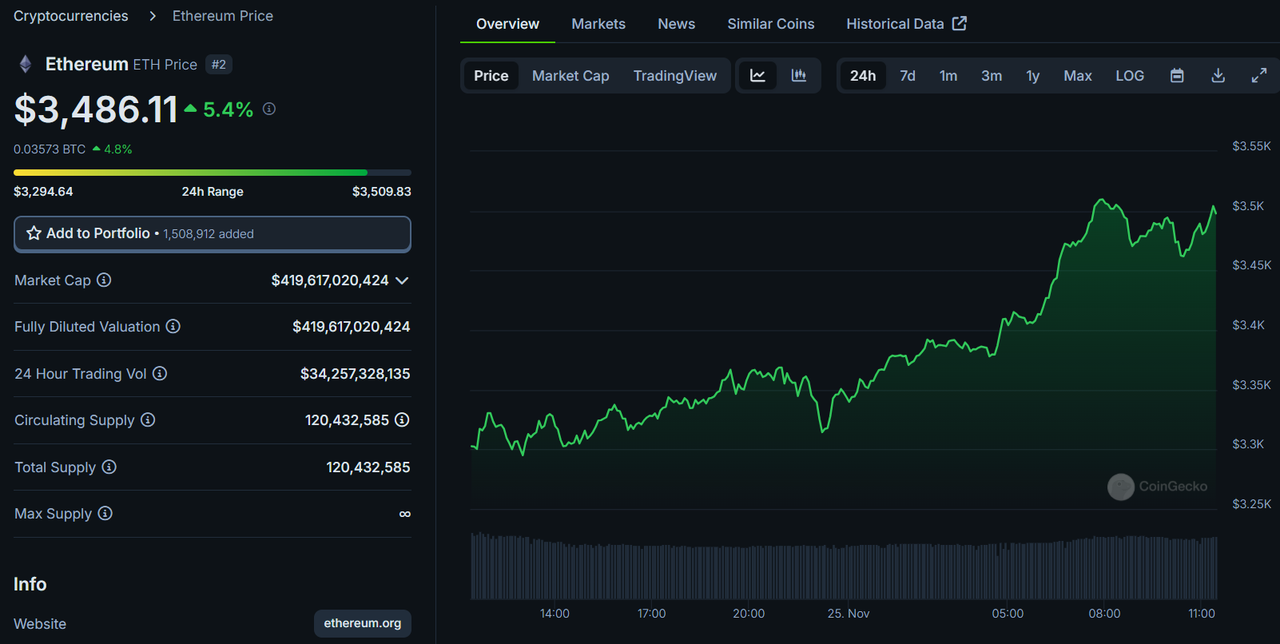Show Max Supply info icon
Screen dimensions: 1280x644
[105, 514]
